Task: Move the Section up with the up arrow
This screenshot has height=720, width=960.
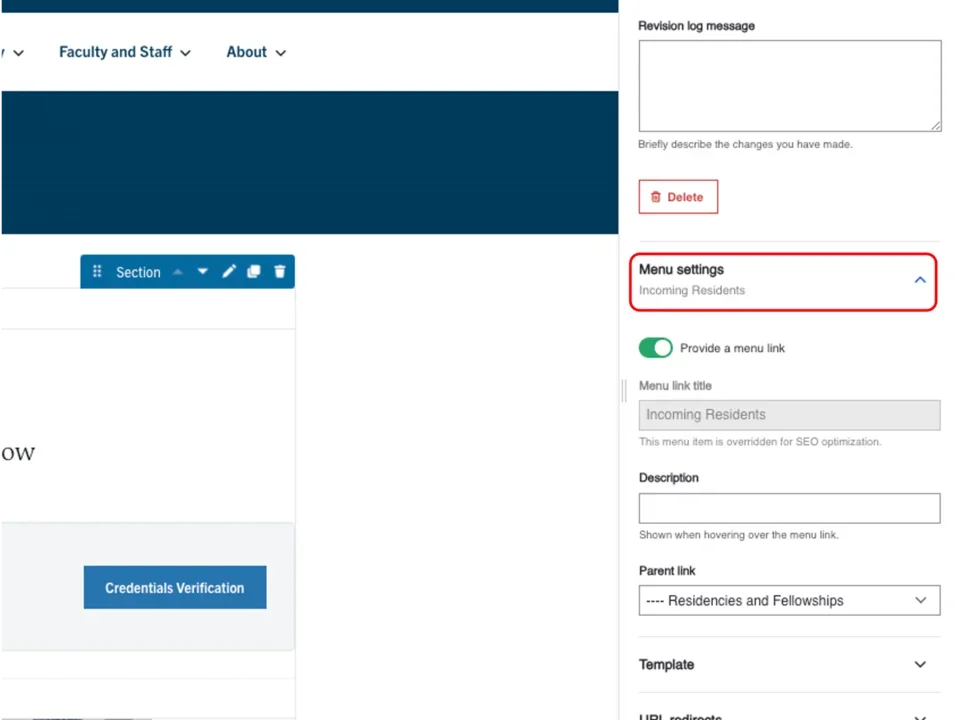Action: pos(177,272)
